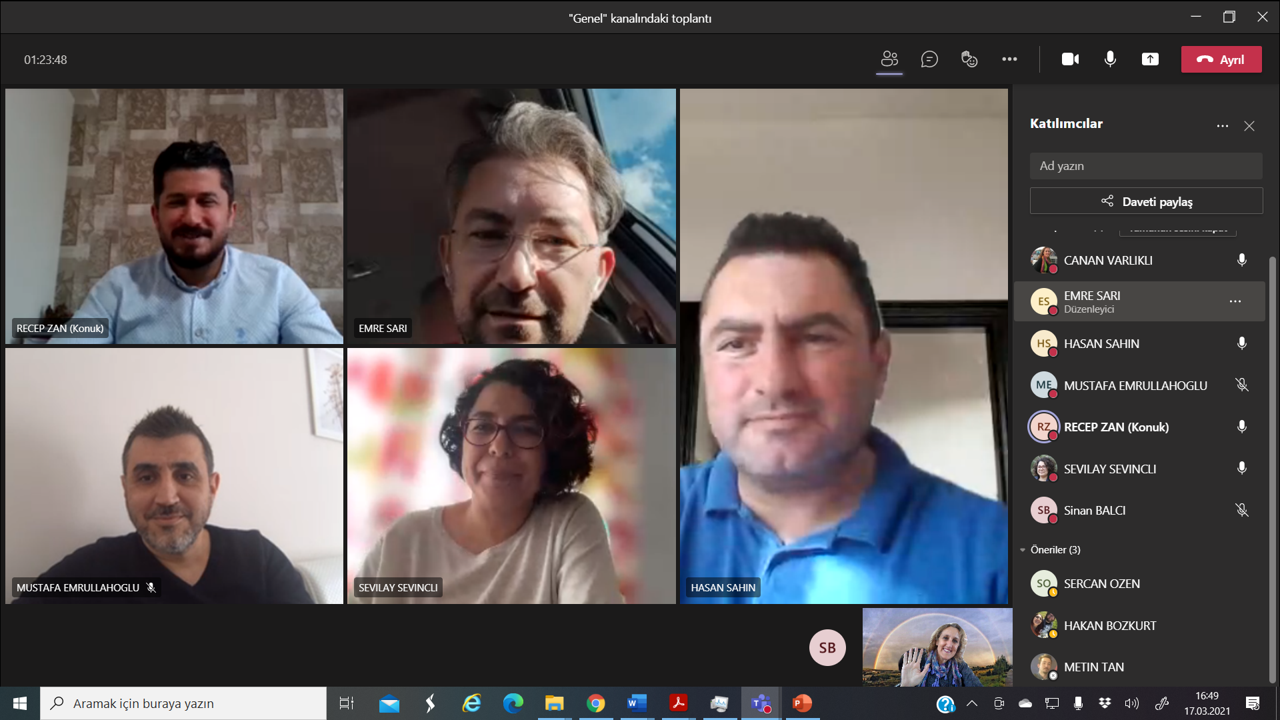Click the Ad yazın search field
Screen dimensions: 1280x720
point(1146,166)
